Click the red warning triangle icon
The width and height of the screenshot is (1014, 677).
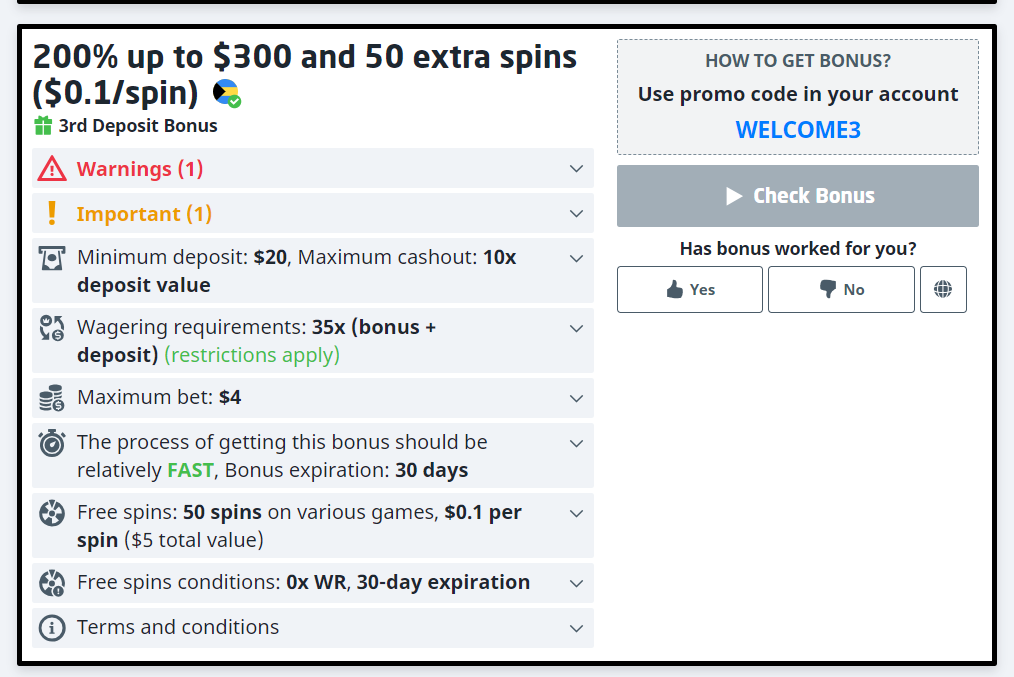52,169
